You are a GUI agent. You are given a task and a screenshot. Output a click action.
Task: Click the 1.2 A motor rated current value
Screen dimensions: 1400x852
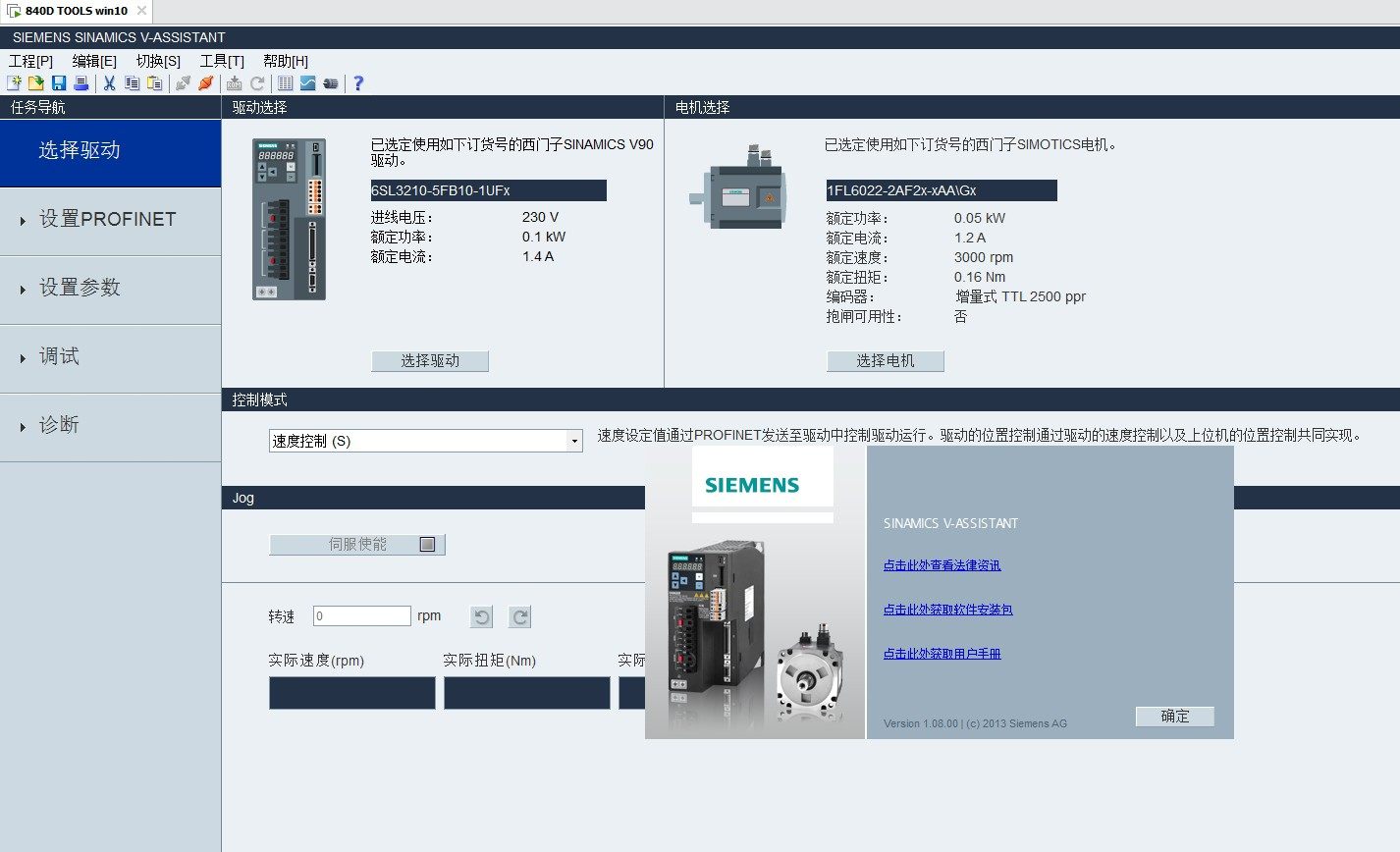(x=970, y=238)
